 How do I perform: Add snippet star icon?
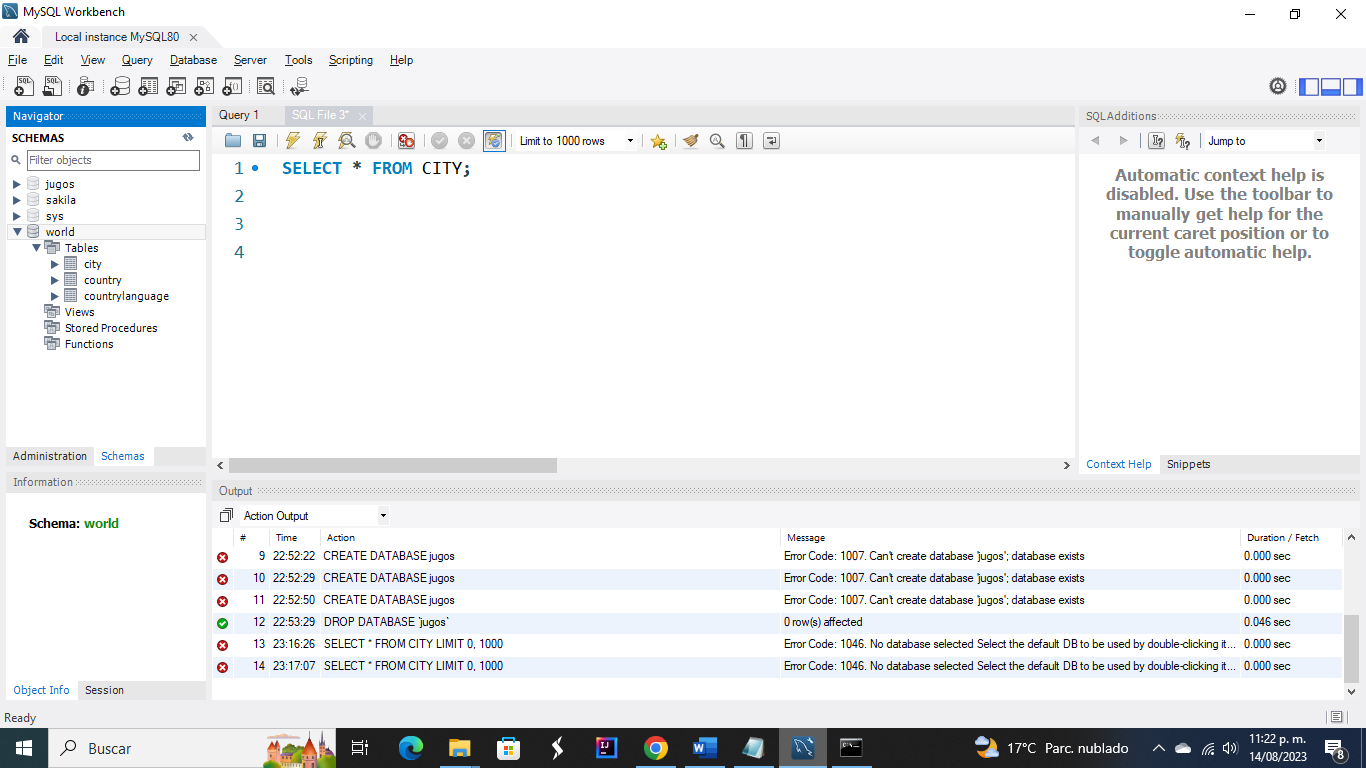[x=658, y=141]
